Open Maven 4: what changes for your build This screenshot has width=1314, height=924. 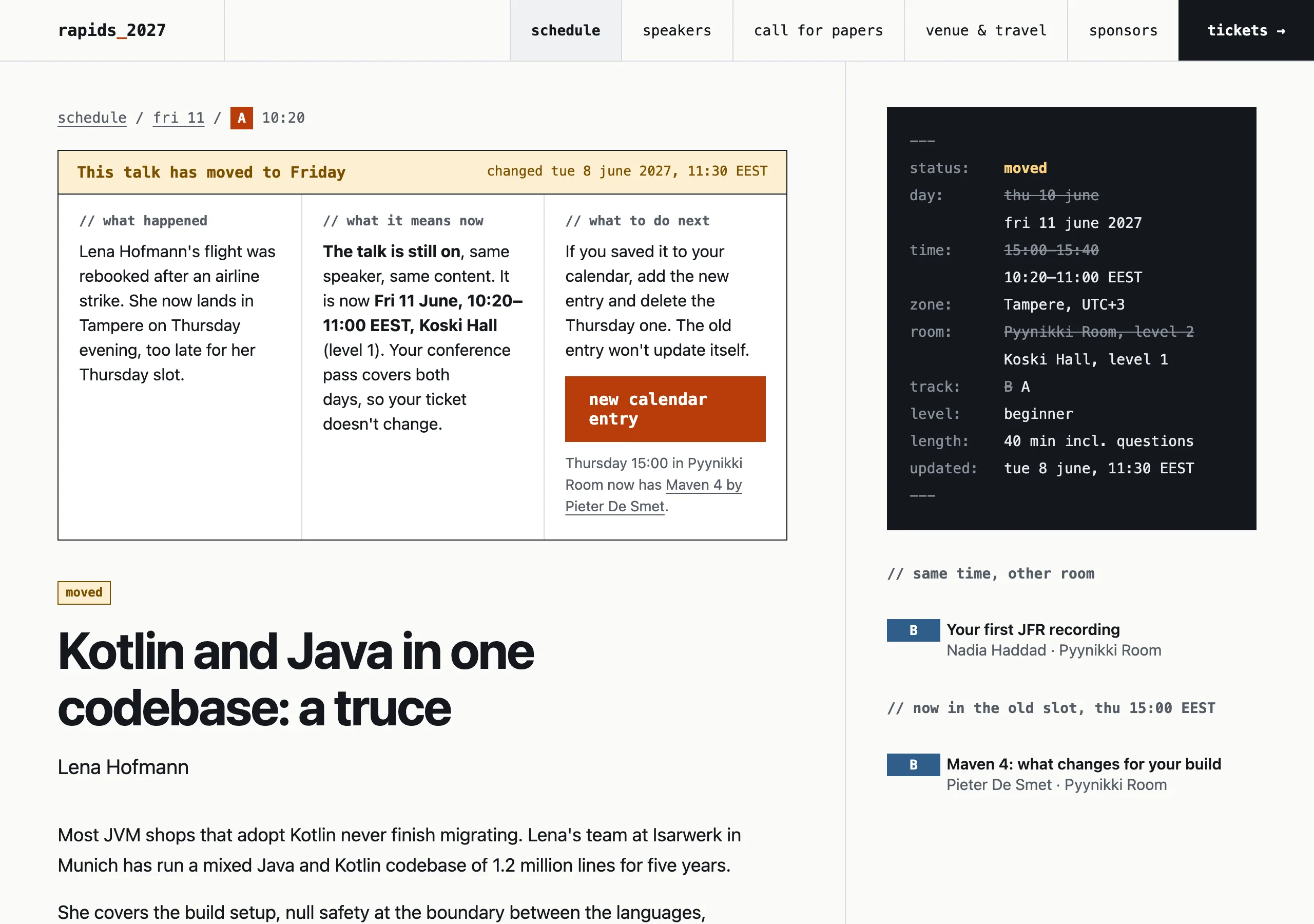[x=1084, y=764]
